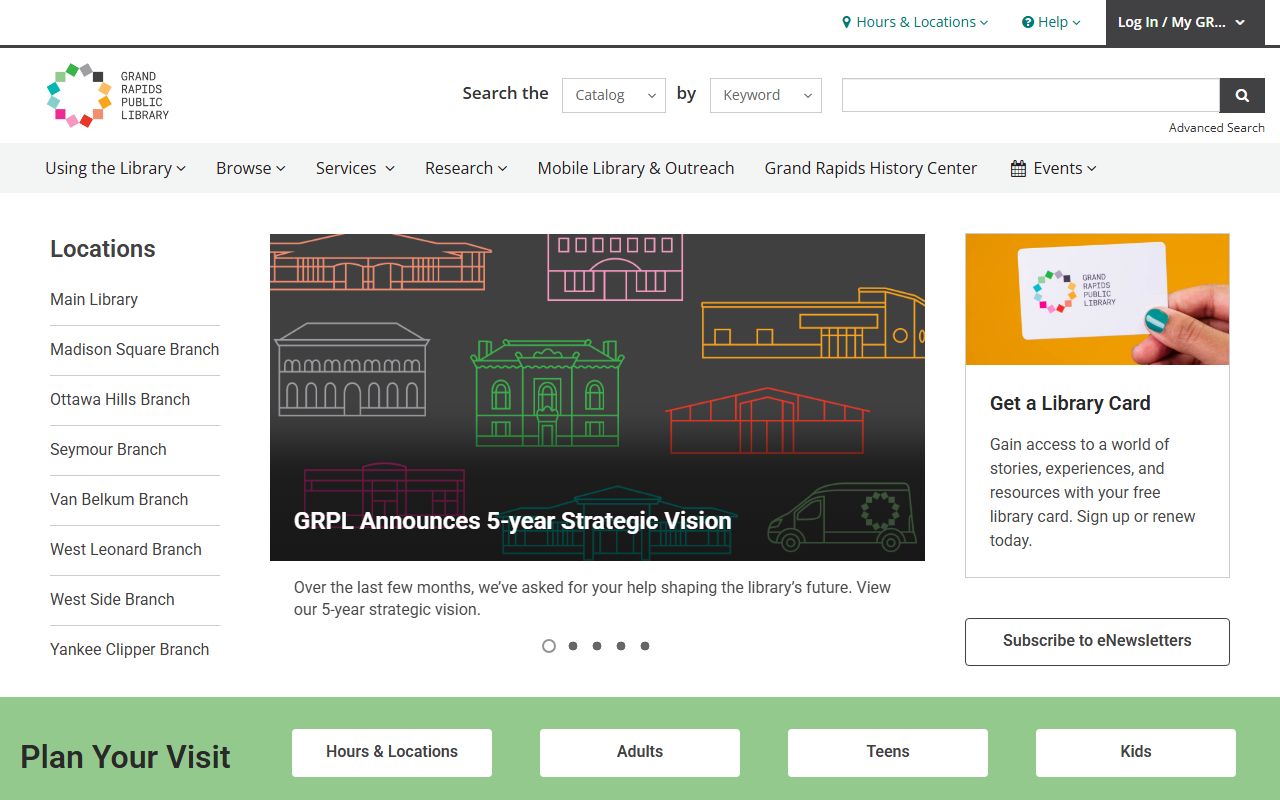The image size is (1280, 800).
Task: Open the Catalog search scope dropdown
Action: [x=614, y=95]
